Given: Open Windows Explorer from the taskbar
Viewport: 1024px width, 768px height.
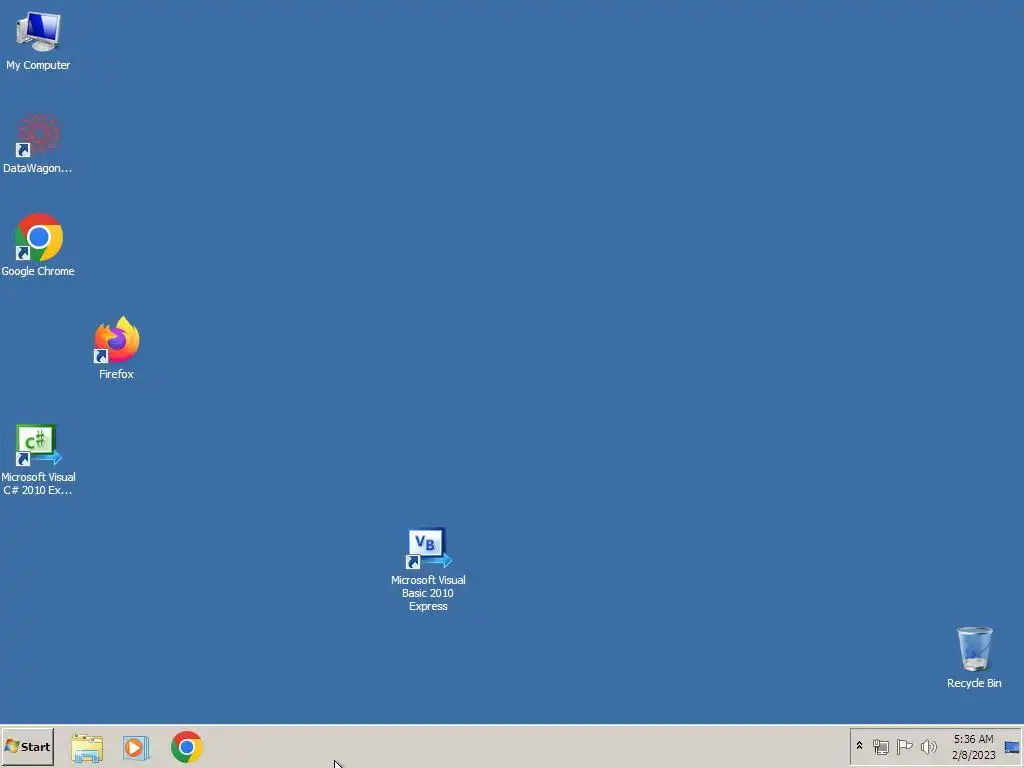Looking at the screenshot, I should click(x=87, y=747).
